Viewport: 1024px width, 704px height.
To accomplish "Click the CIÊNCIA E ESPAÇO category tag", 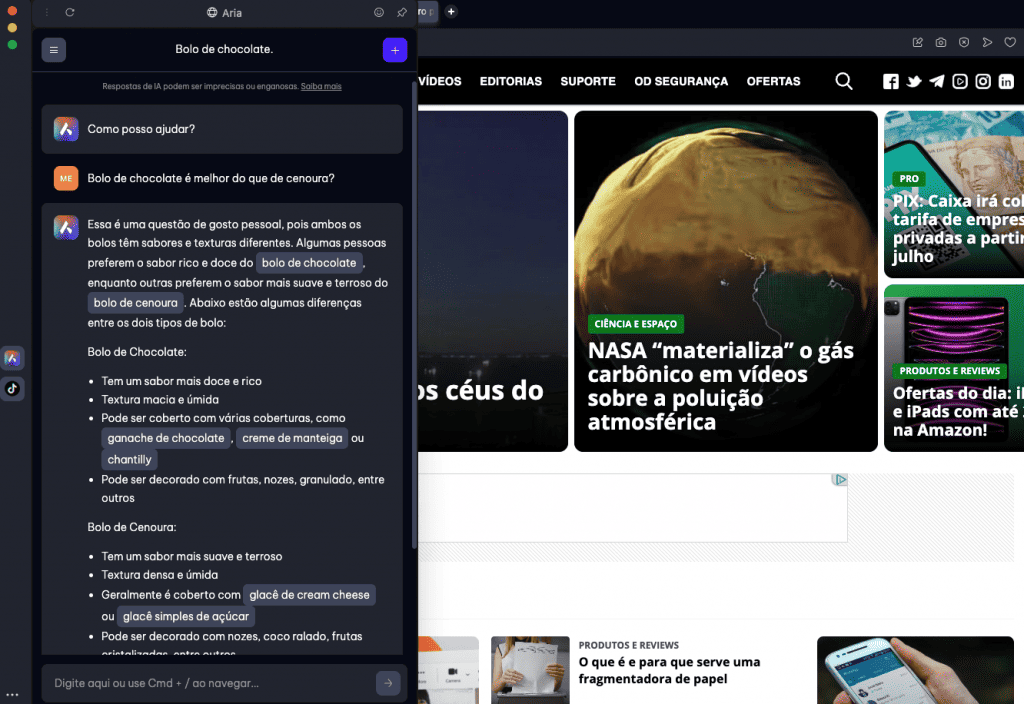I will 635,324.
